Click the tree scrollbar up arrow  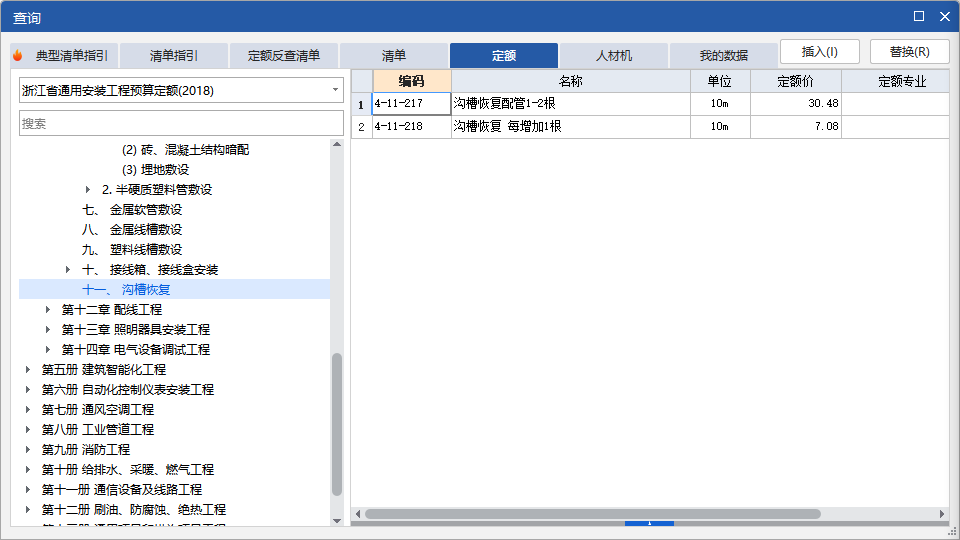point(337,144)
